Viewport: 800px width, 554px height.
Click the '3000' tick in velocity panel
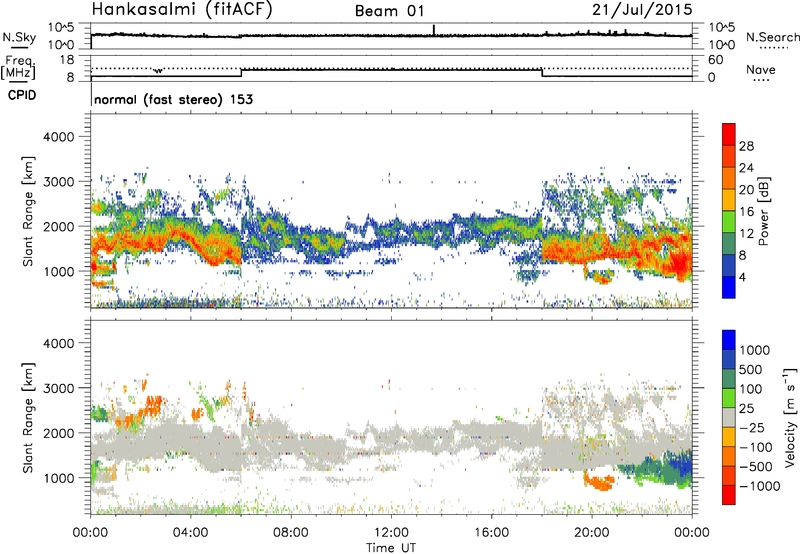(58, 388)
